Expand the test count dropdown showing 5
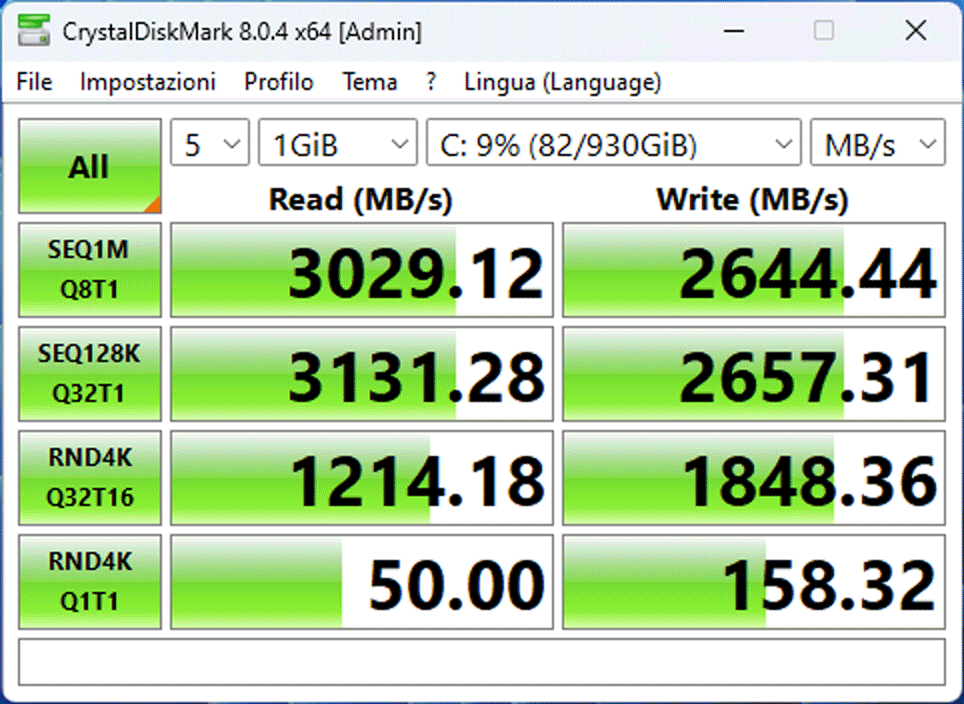 (x=210, y=143)
